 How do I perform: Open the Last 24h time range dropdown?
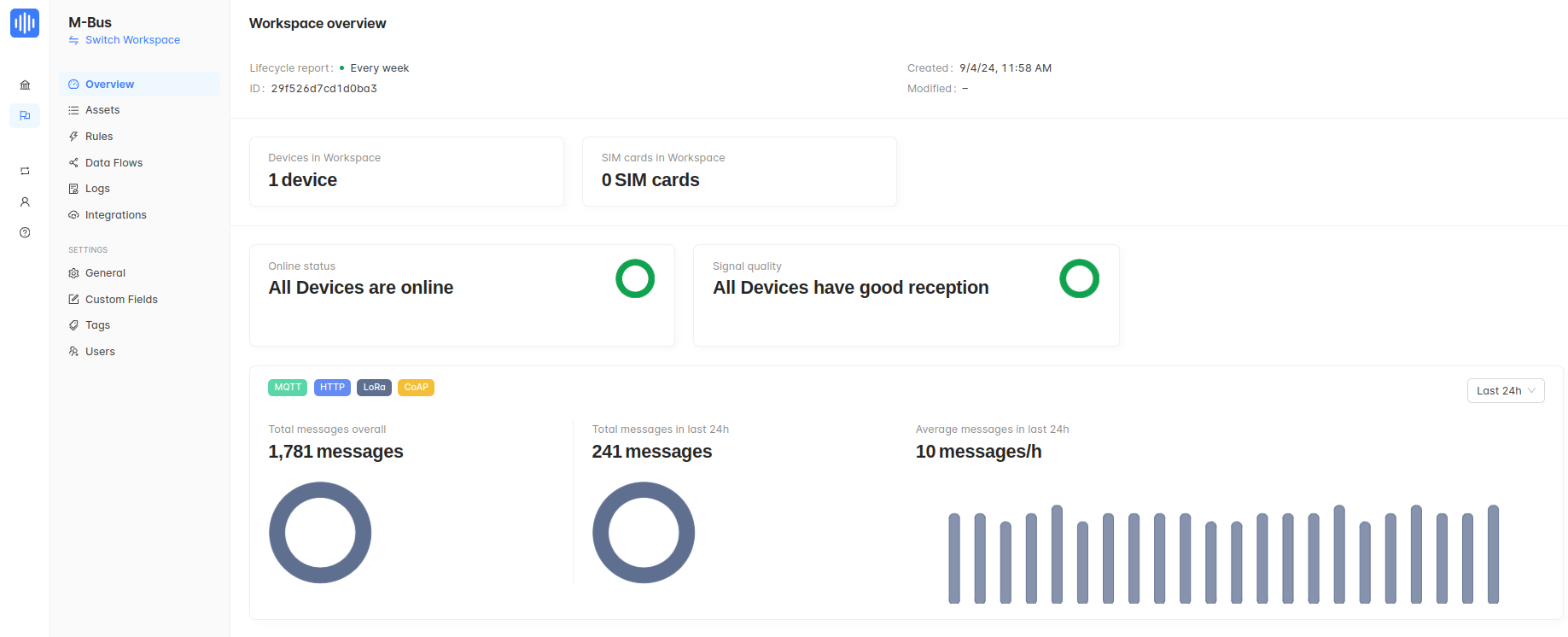click(x=1505, y=391)
